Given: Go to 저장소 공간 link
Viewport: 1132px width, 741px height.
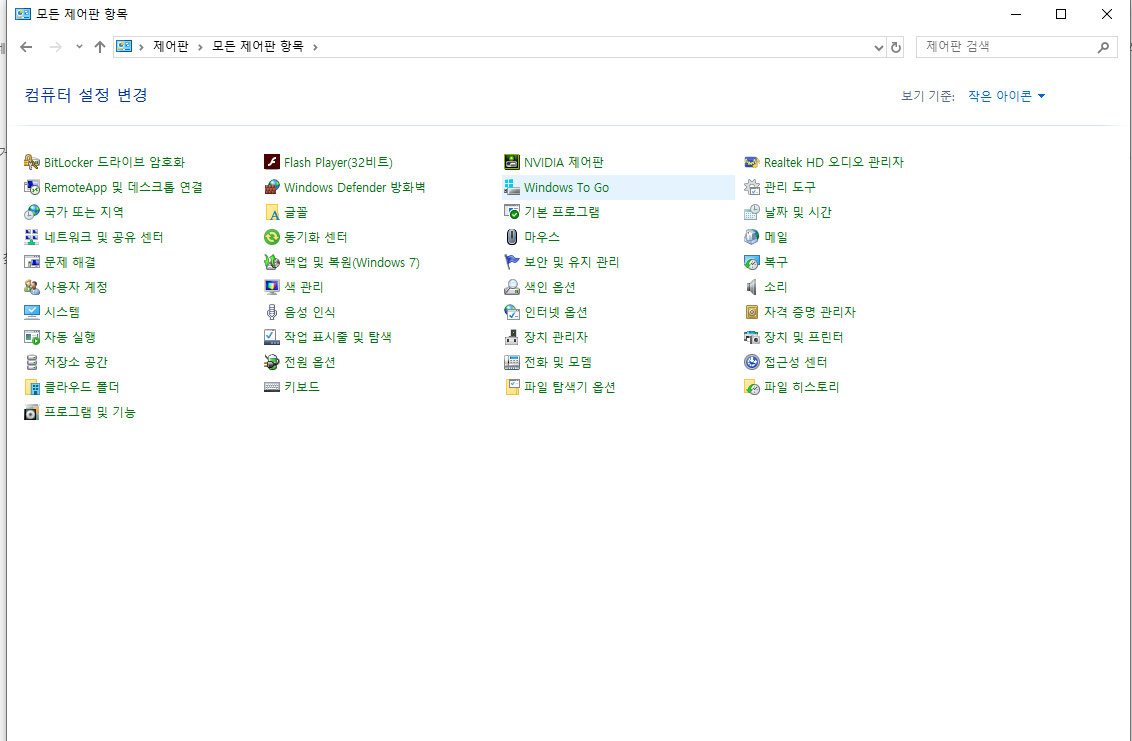Looking at the screenshot, I should [x=76, y=362].
